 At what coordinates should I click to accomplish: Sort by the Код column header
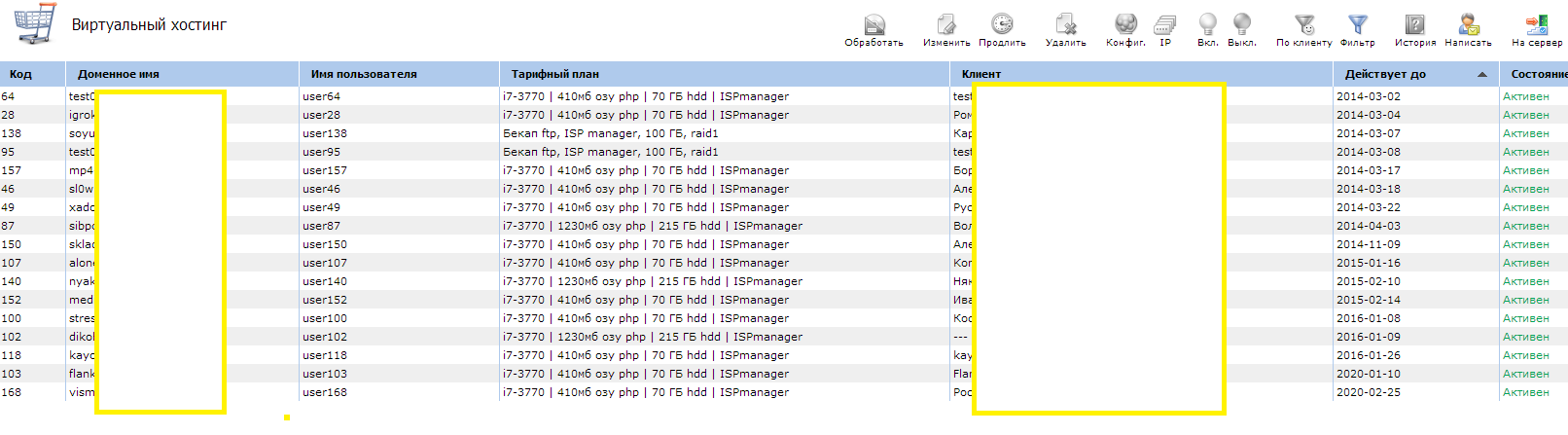click(21, 74)
